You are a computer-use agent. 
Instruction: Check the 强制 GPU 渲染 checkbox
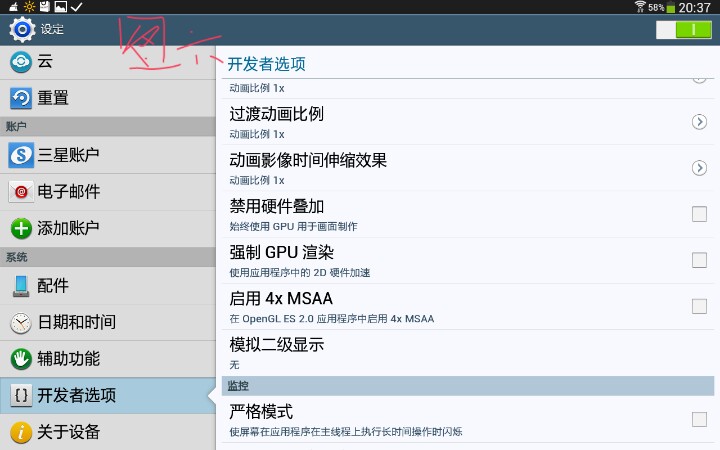pyautogui.click(x=699, y=260)
